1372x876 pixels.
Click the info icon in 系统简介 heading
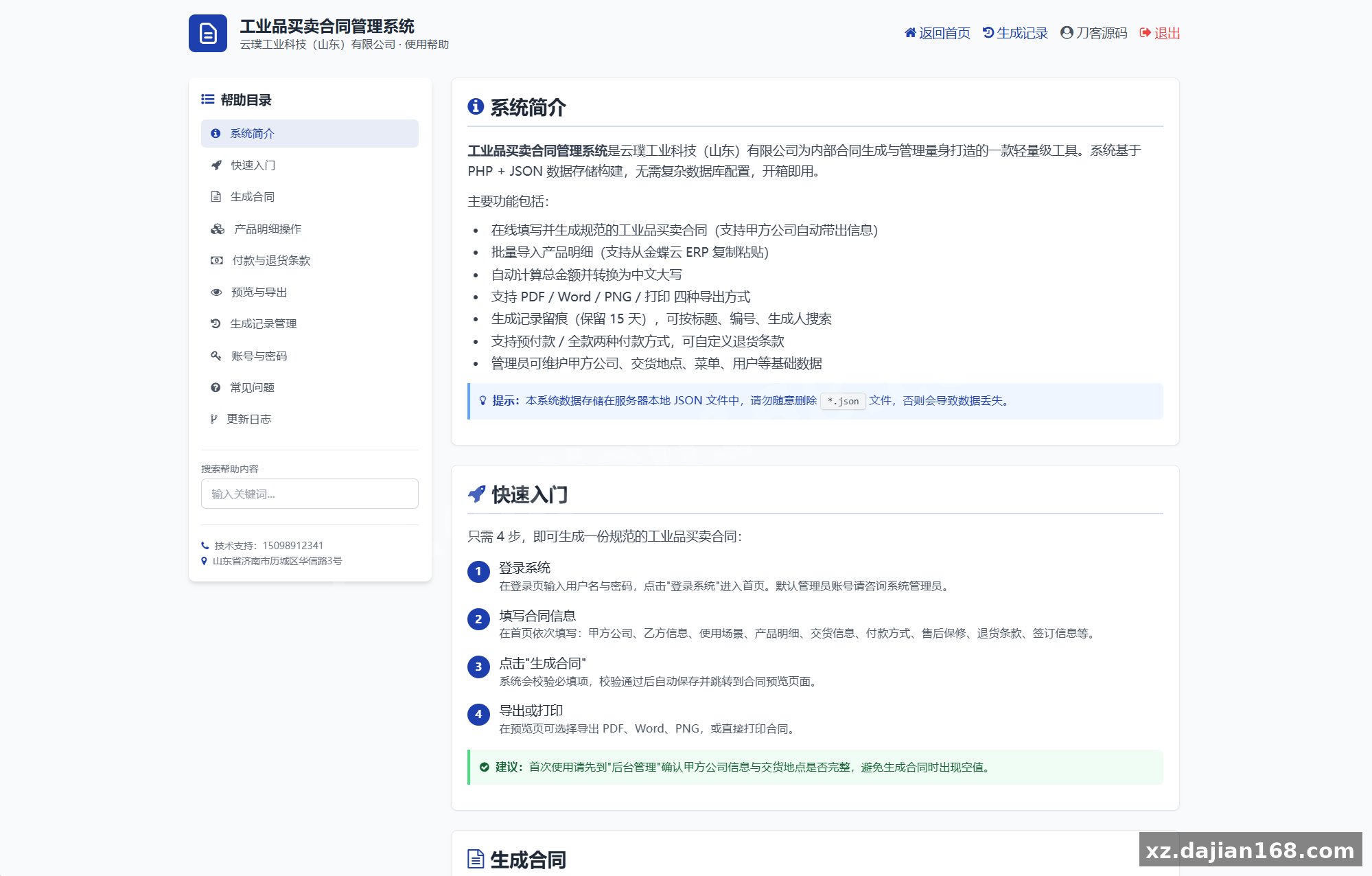click(476, 106)
